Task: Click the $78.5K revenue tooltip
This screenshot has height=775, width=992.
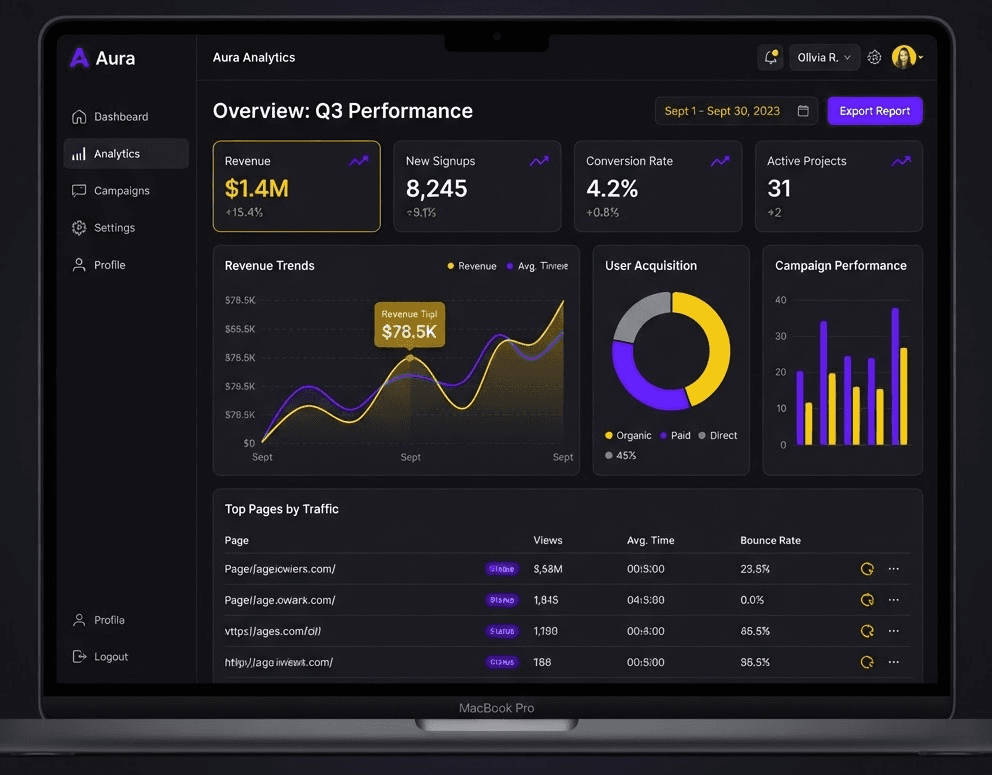Action: click(409, 325)
